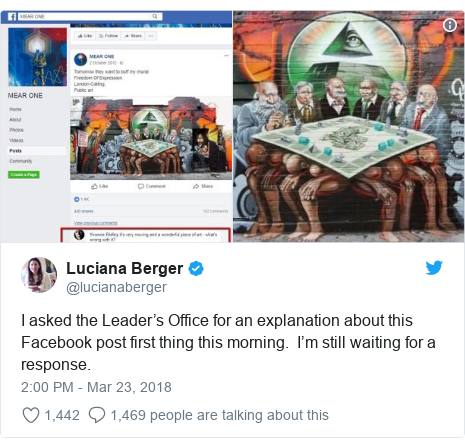The image size is (465, 448).
Task: Open '1,469 people are talking about this'
Action: pyautogui.click(x=220, y=415)
